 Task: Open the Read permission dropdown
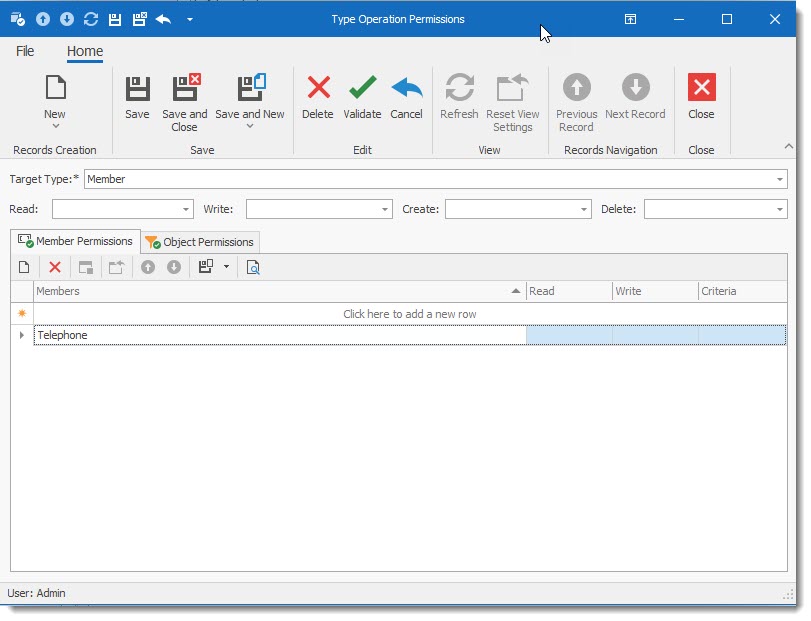click(186, 210)
